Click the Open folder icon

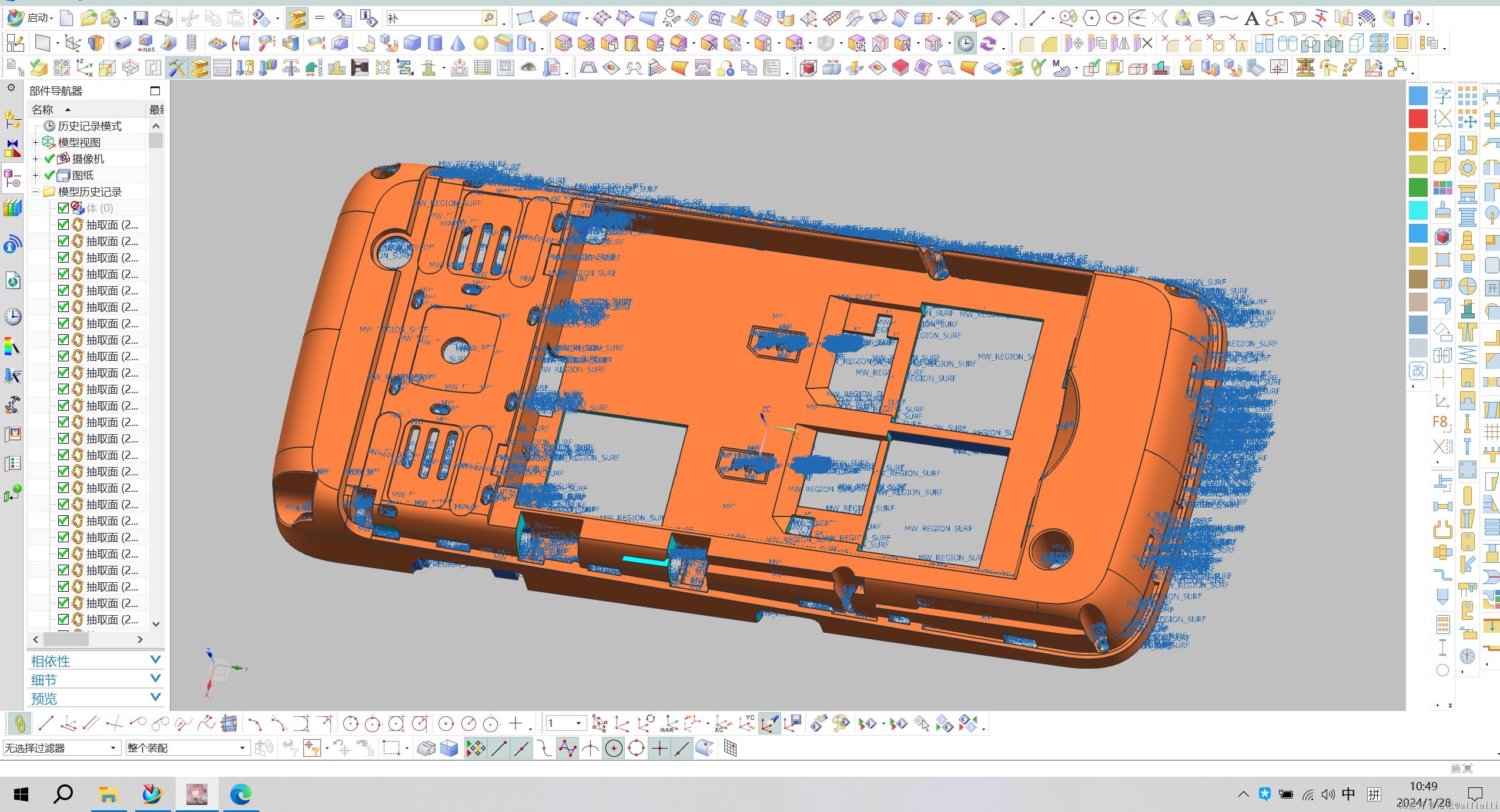point(89,19)
